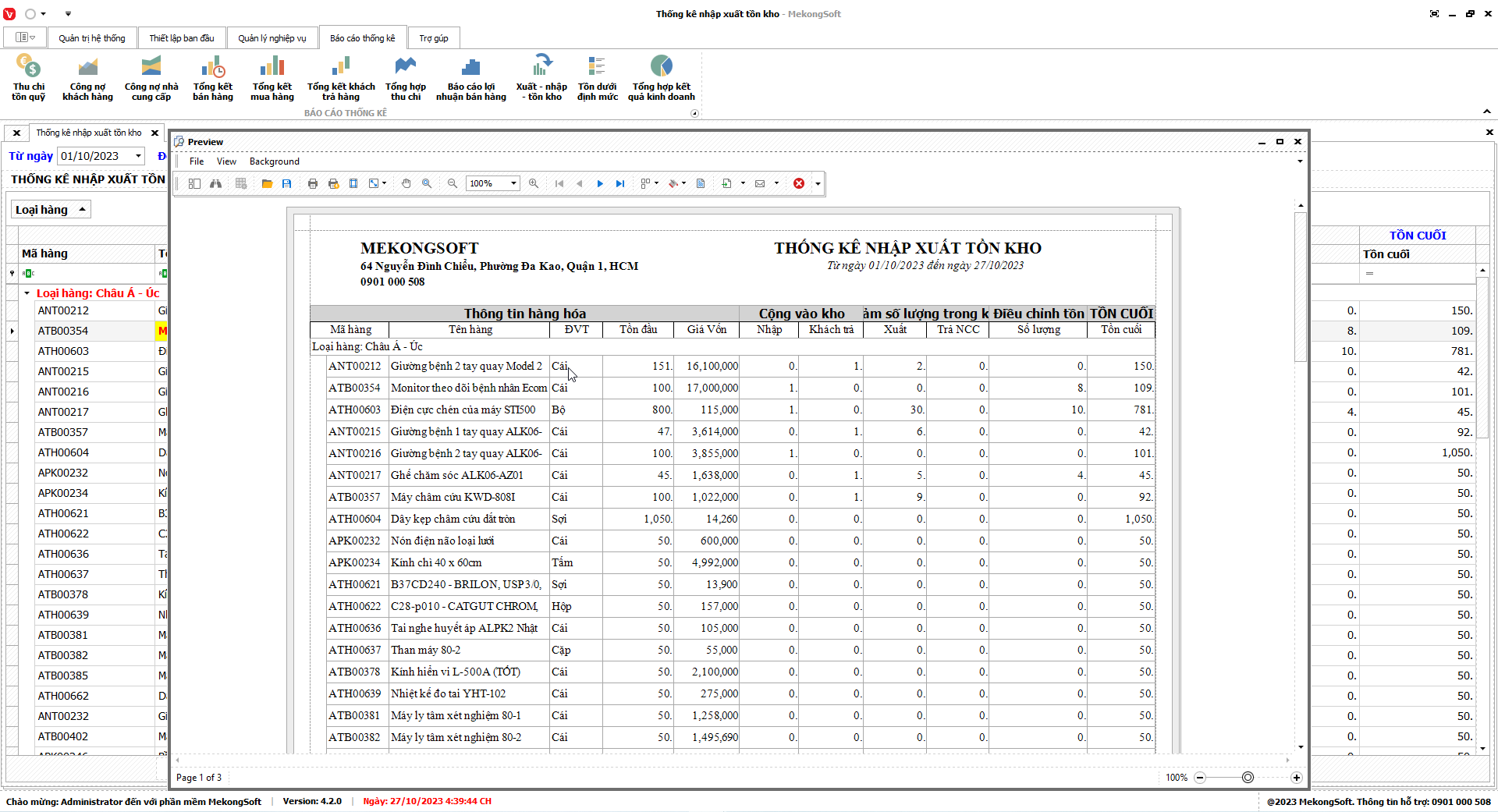Open the File menu in Preview
The height and width of the screenshot is (812, 1498).
(x=197, y=161)
